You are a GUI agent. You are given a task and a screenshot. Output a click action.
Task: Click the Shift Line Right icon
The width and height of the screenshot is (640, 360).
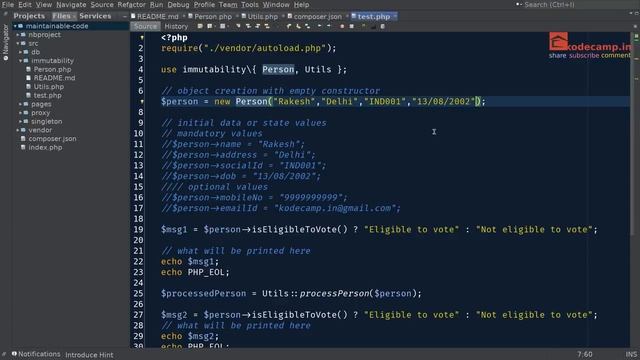point(329,26)
